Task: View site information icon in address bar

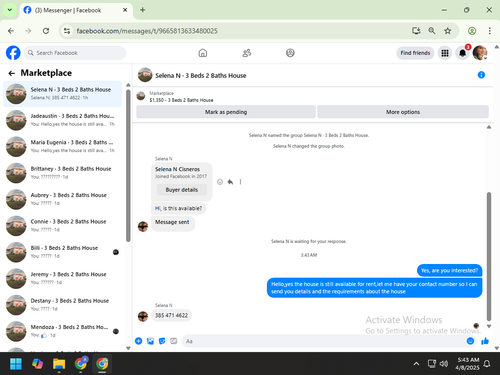Action: tap(67, 31)
